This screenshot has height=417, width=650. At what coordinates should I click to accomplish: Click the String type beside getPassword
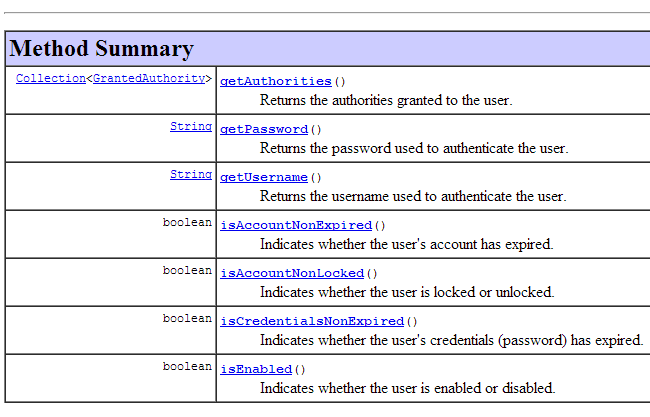pyautogui.click(x=191, y=127)
